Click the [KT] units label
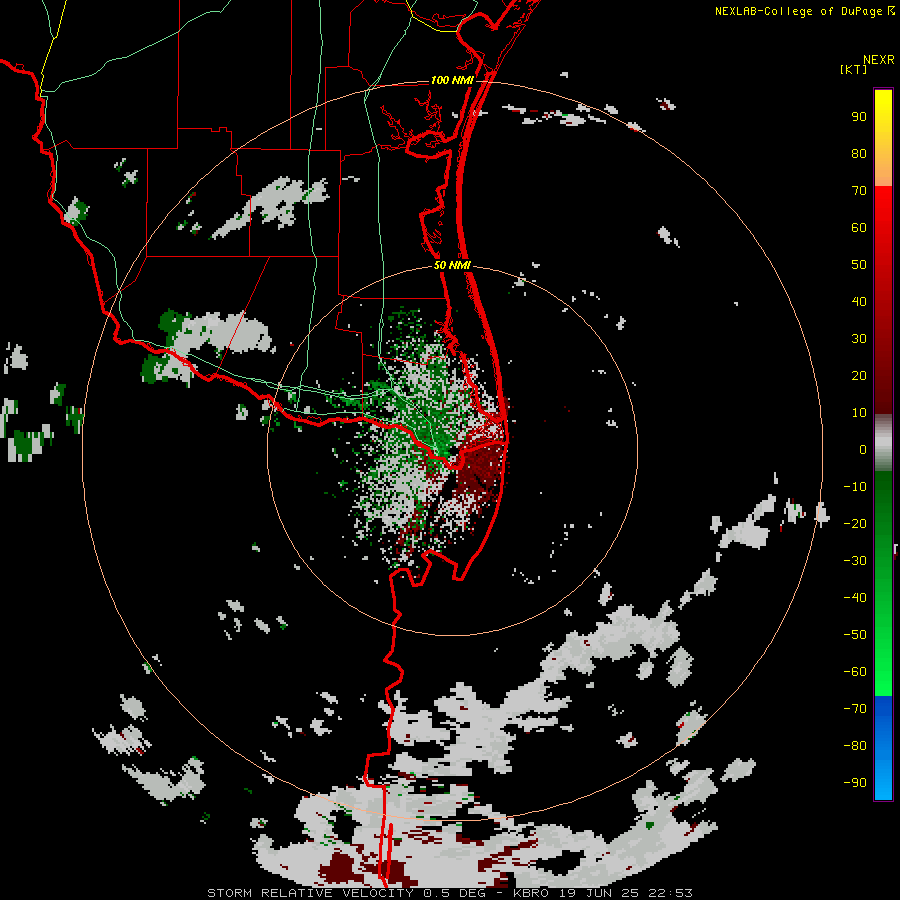The height and width of the screenshot is (900, 900). pyautogui.click(x=853, y=70)
